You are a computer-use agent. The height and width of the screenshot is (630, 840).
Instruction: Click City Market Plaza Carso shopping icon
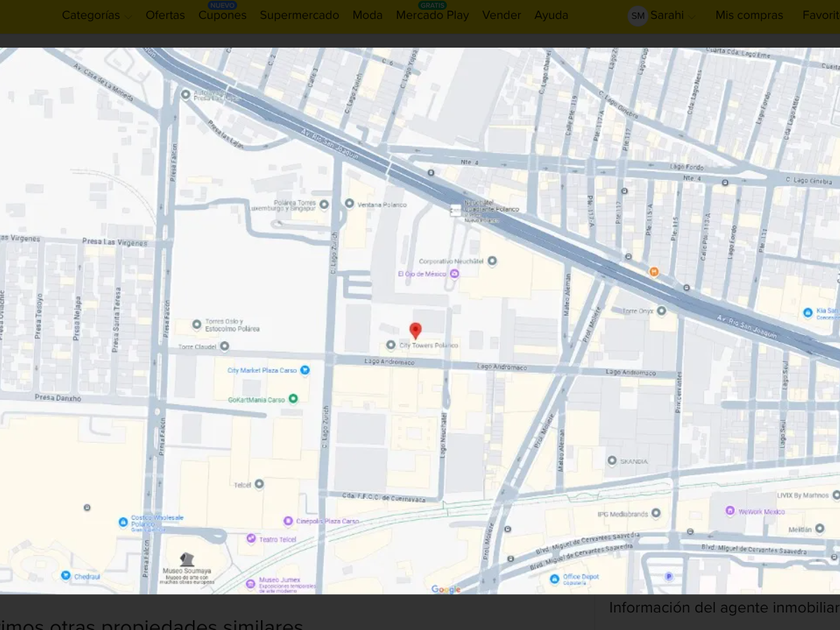305,370
